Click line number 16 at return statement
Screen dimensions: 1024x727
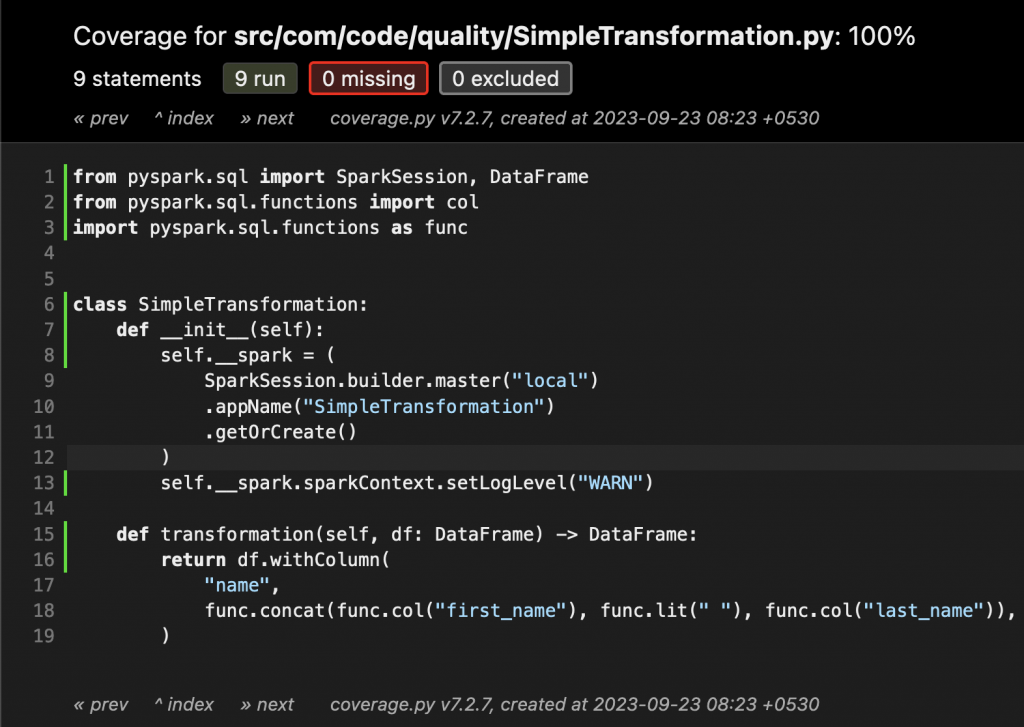click(x=44, y=560)
